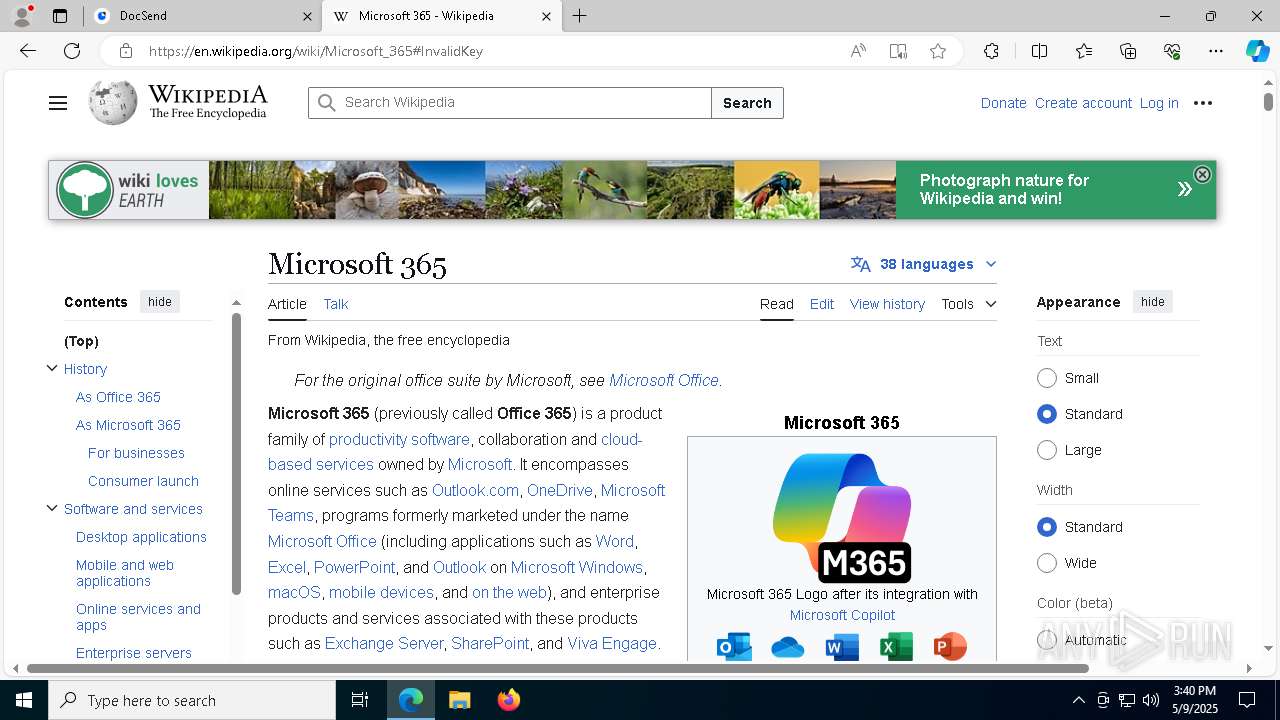Click the browser address bar URL
Screen dimensions: 1280x720
pyautogui.click(x=316, y=51)
